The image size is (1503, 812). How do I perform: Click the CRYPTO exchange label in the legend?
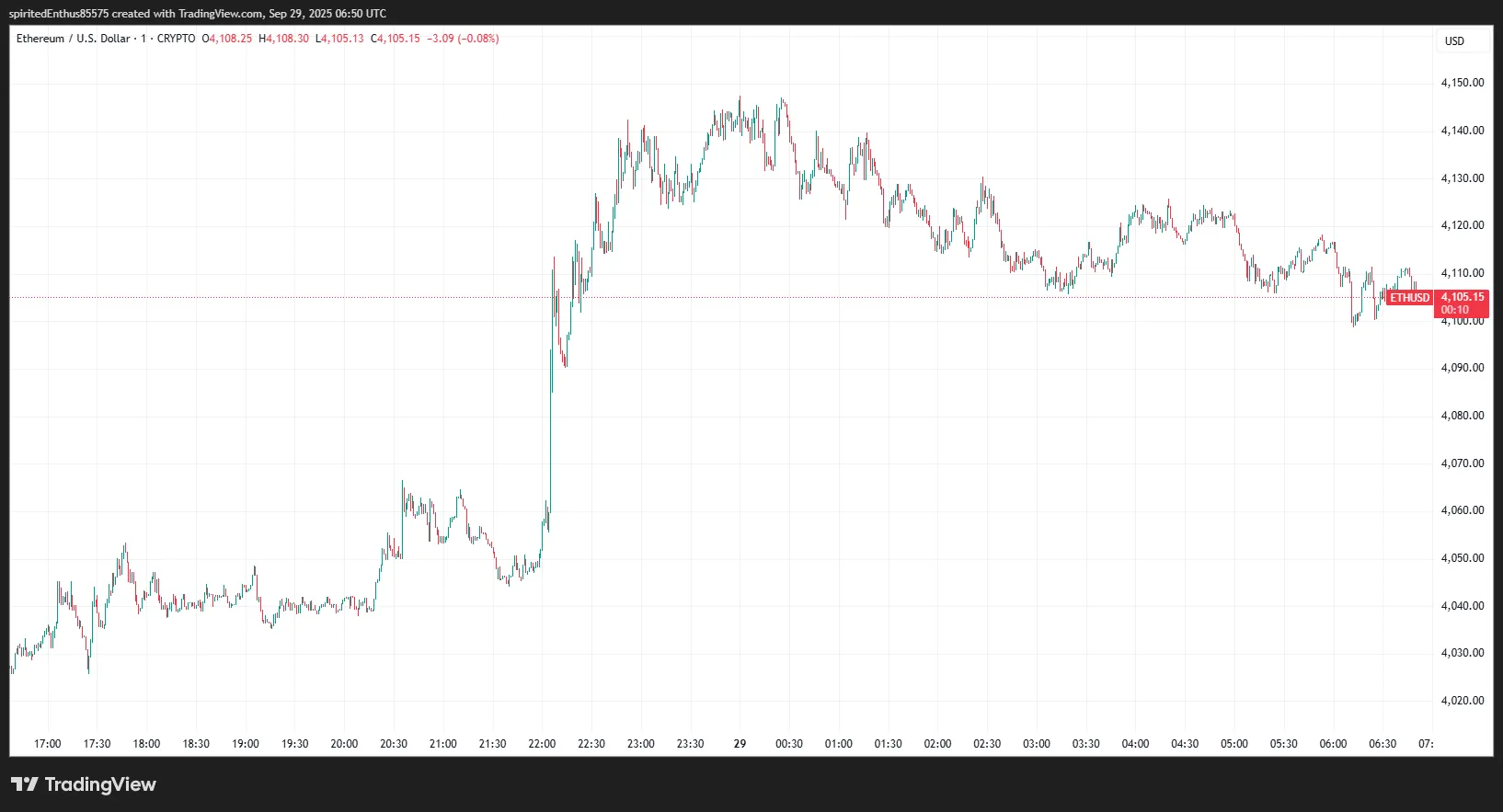click(x=176, y=39)
